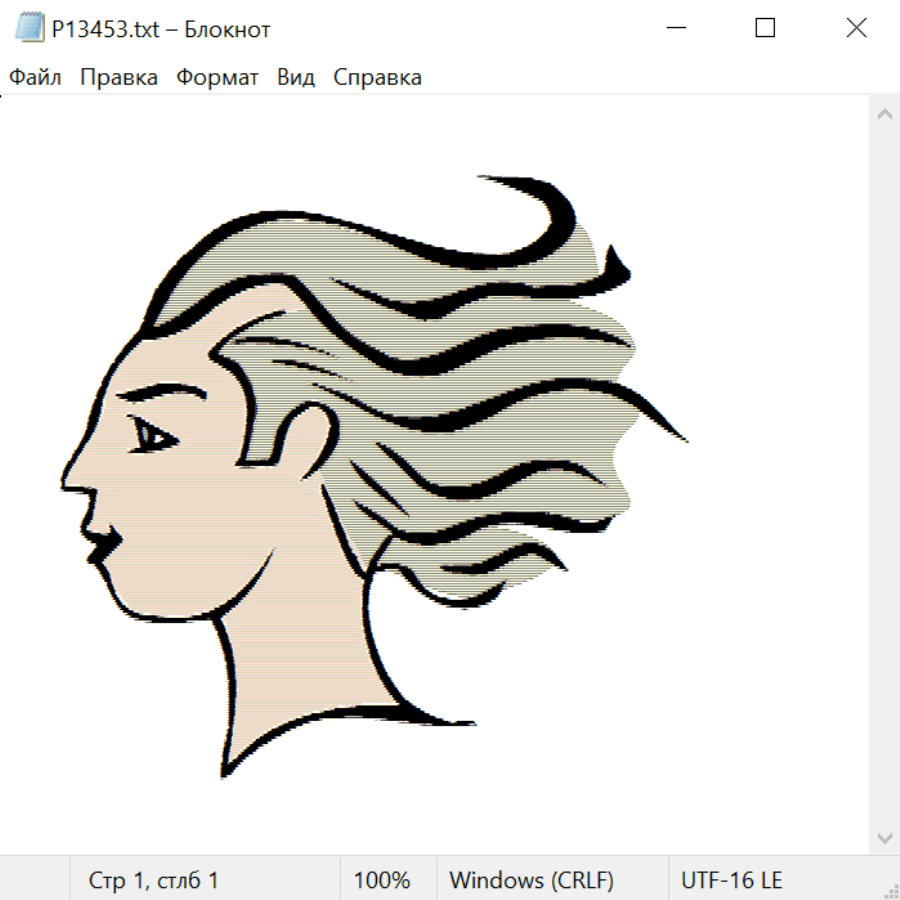Image resolution: width=900 pixels, height=900 pixels.
Task: Close the P13453.txt Notepad window
Action: pos(856,28)
